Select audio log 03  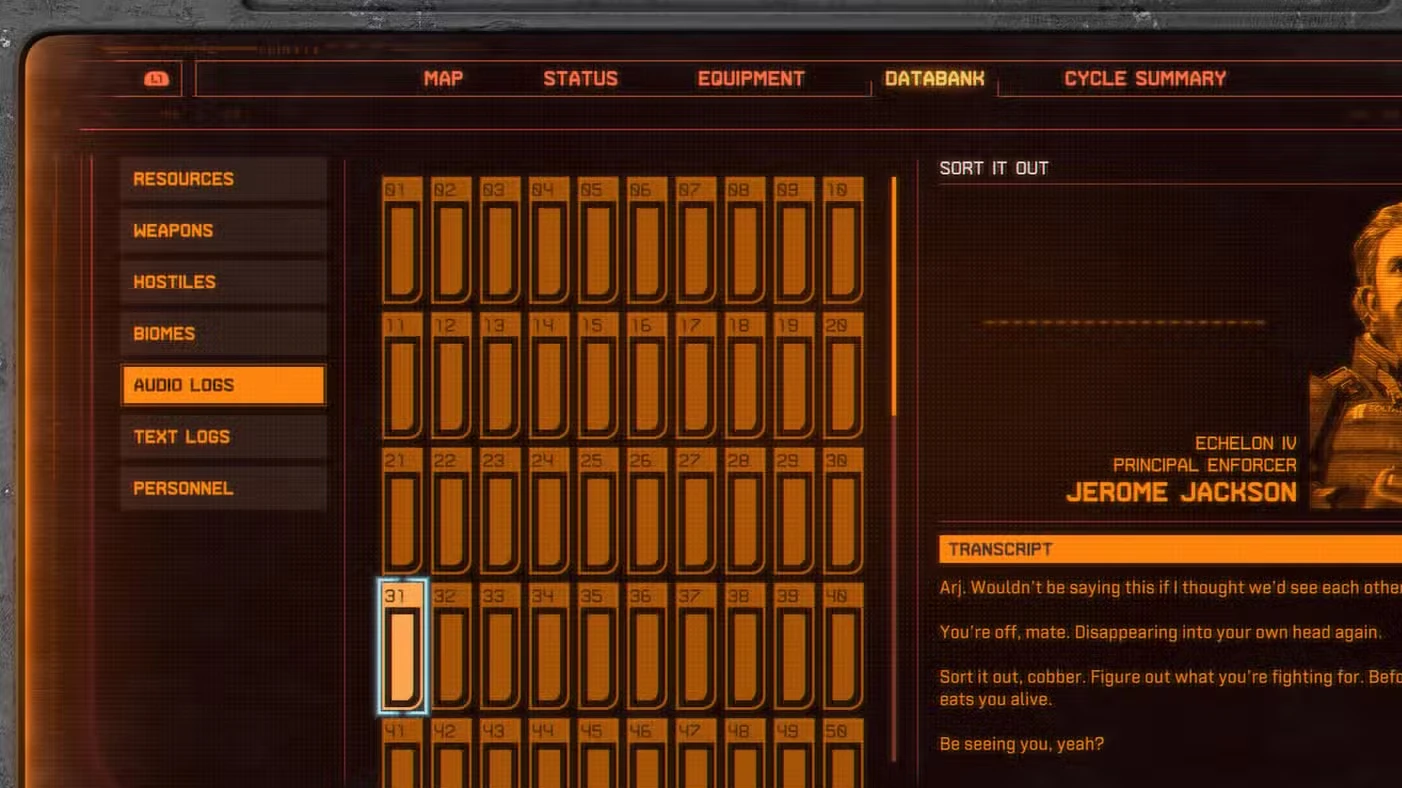tap(500, 241)
